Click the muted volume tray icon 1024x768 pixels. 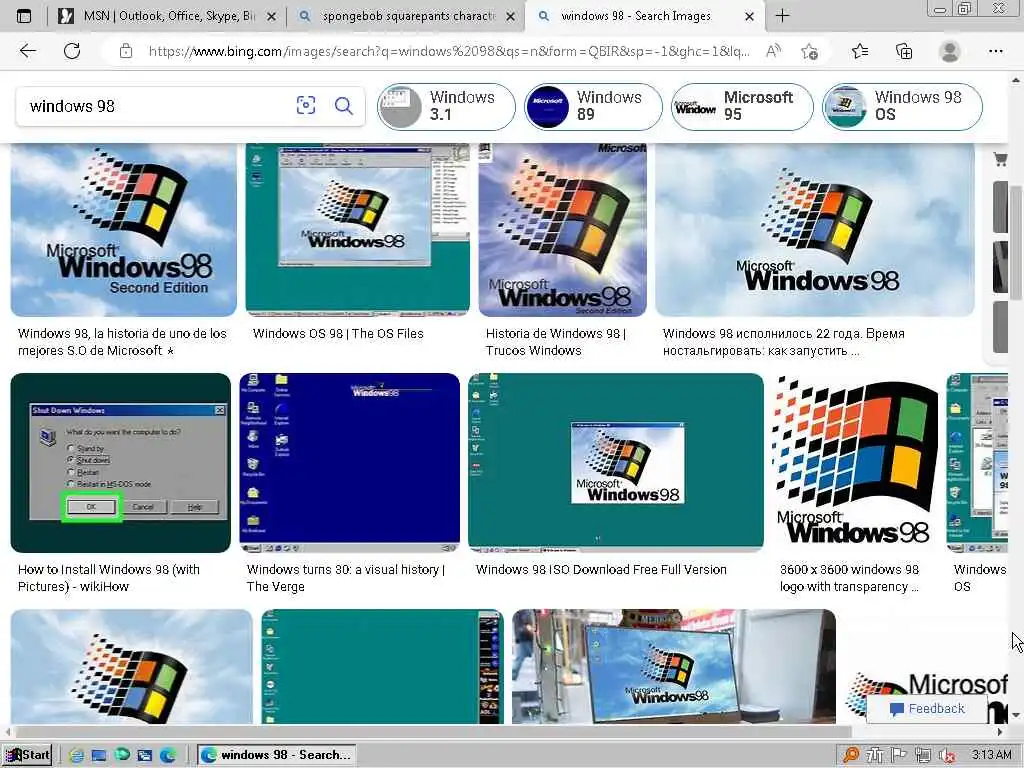point(947,755)
